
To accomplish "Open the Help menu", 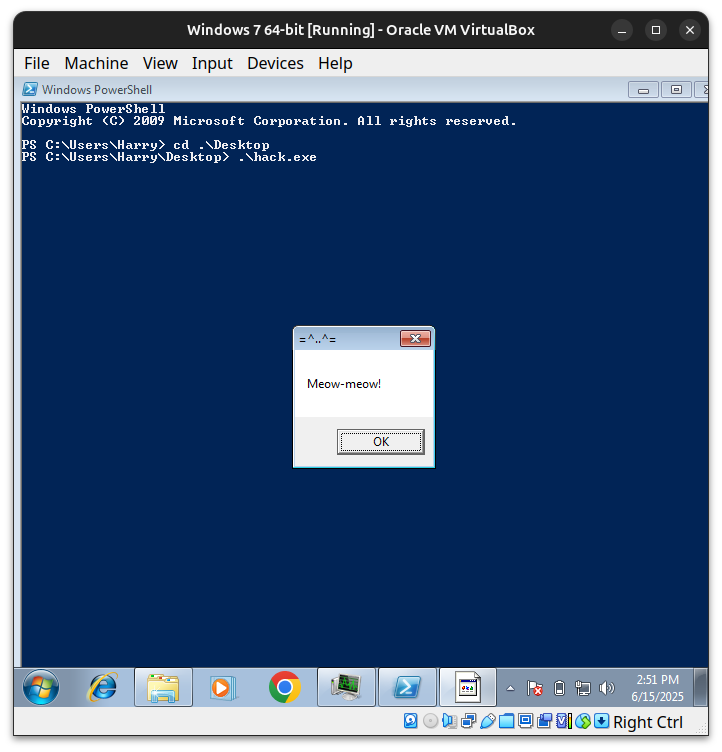I will click(335, 63).
